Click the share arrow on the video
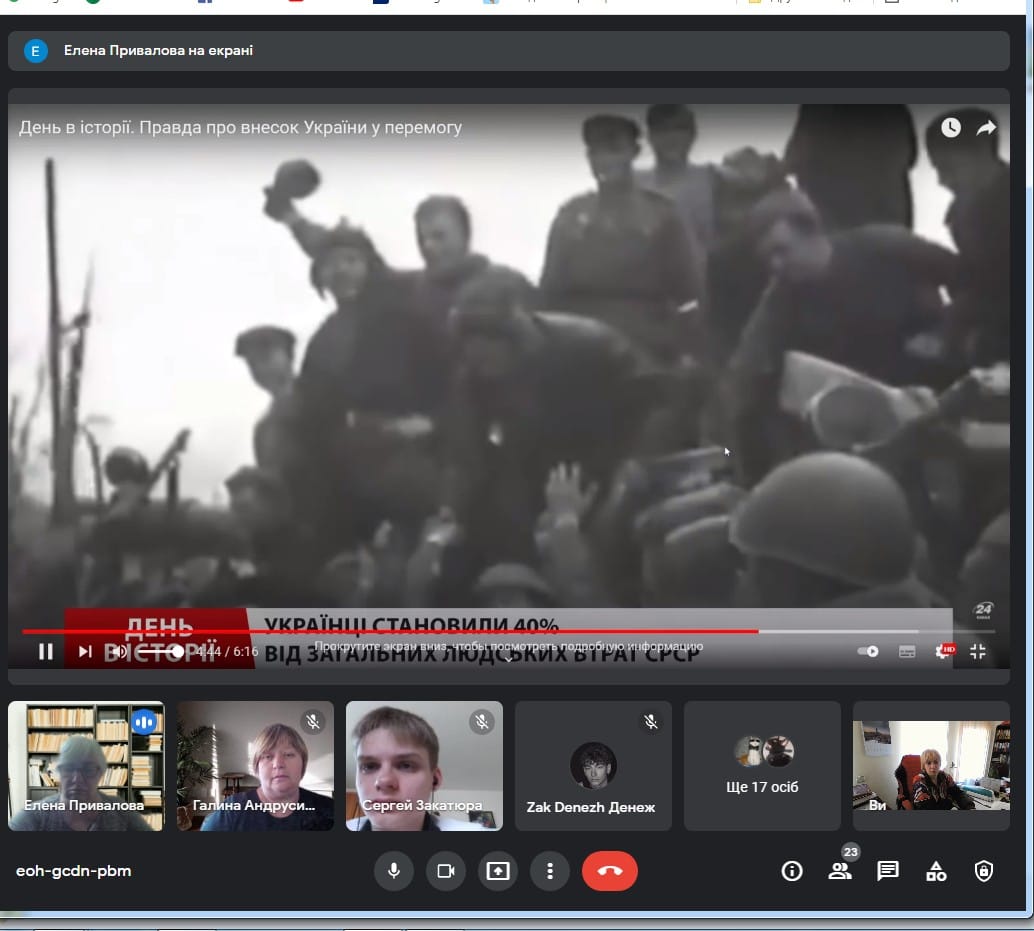Viewport: 1034px width, 931px height. pyautogui.click(x=986, y=127)
